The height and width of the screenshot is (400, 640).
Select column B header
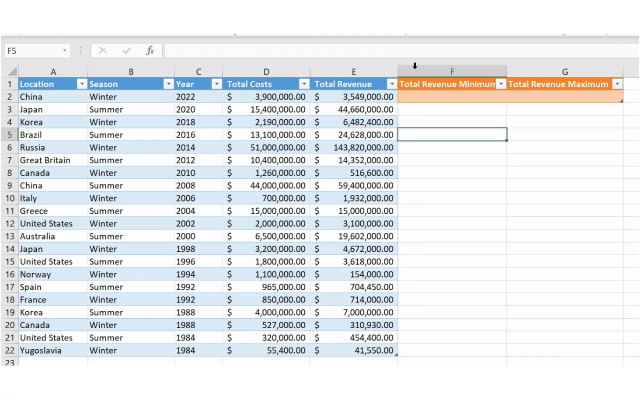coord(131,72)
